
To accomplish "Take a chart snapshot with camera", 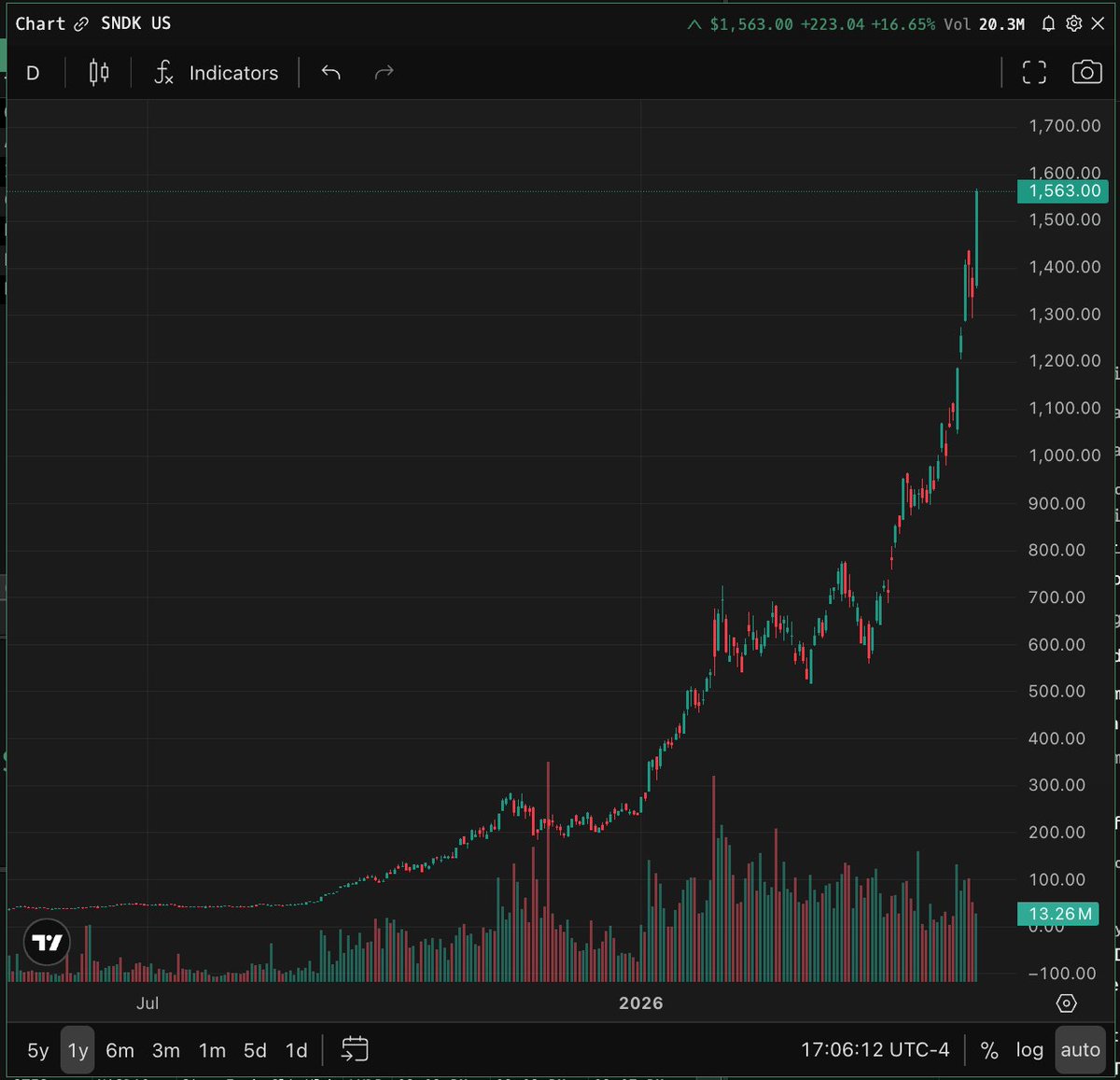I will click(x=1086, y=73).
